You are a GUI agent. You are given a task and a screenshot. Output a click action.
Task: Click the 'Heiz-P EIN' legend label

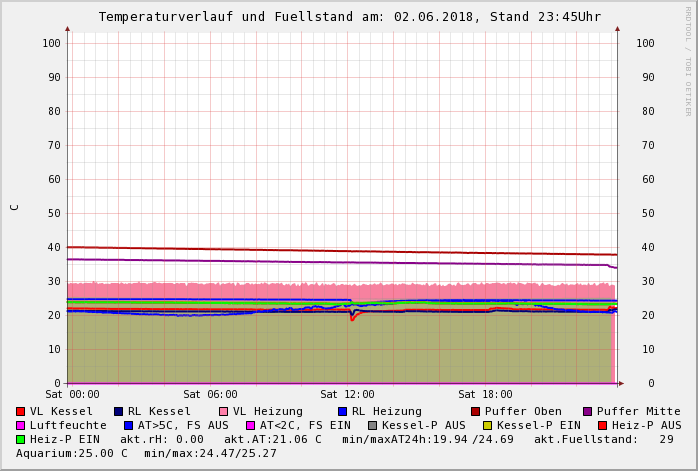(65, 439)
